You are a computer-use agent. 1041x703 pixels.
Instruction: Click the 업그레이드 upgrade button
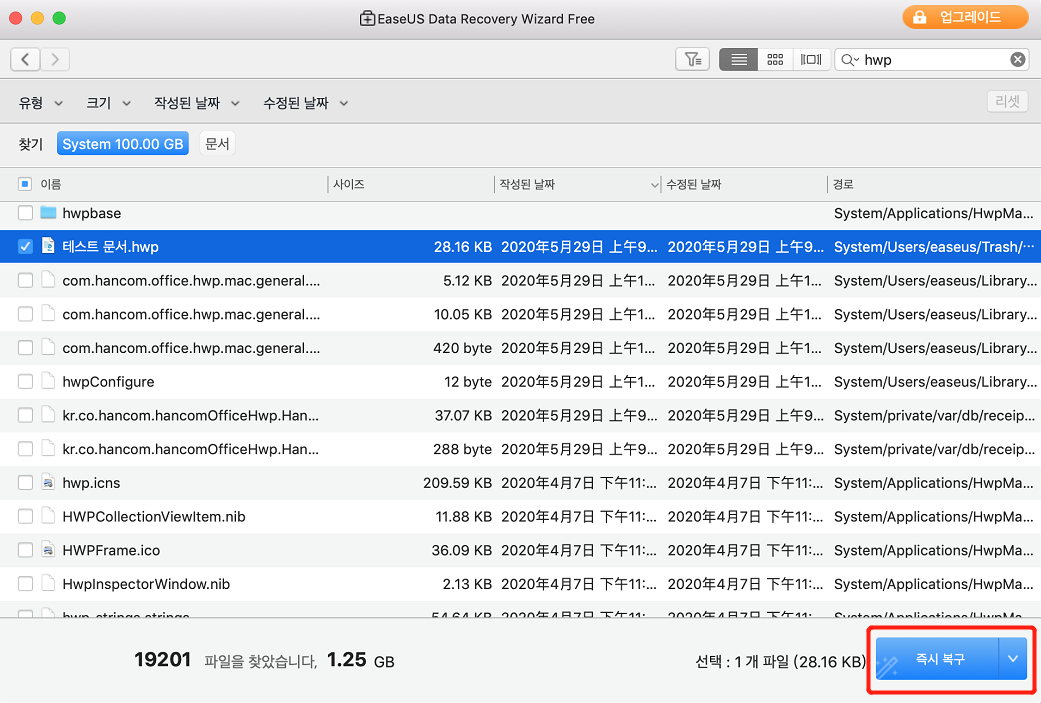[965, 17]
